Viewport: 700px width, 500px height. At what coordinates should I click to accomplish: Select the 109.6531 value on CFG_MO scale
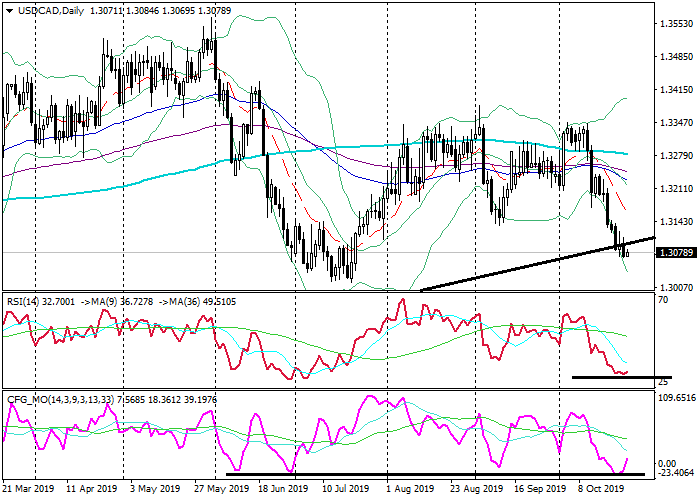[676, 398]
